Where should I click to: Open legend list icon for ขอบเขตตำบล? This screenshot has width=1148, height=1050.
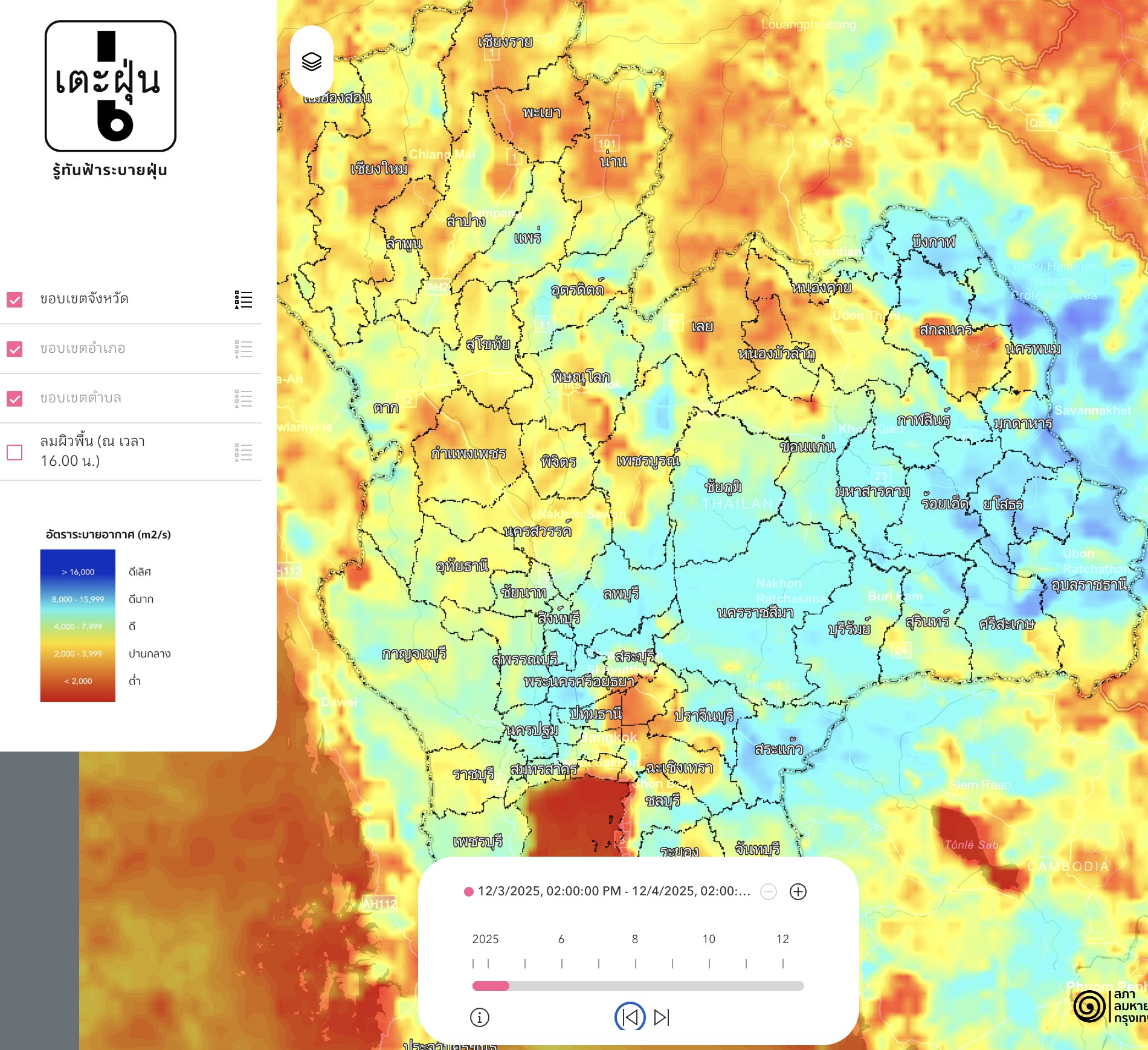[x=243, y=399]
